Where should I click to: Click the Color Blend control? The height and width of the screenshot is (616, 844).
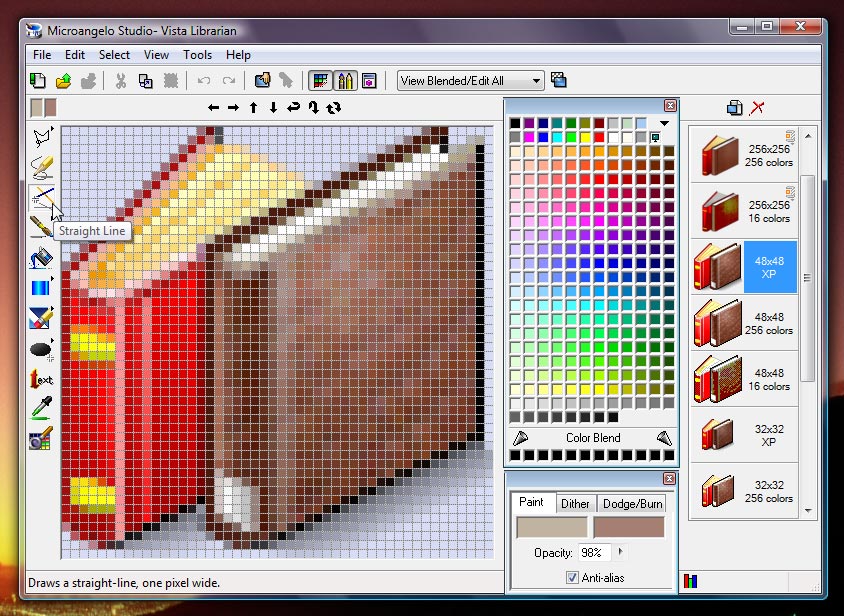click(x=592, y=438)
